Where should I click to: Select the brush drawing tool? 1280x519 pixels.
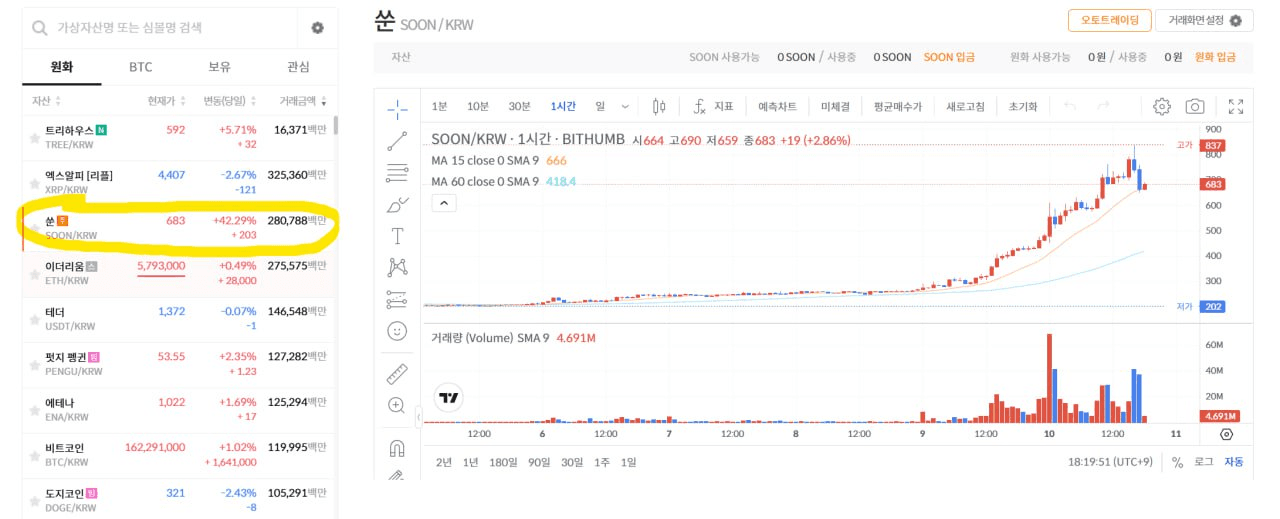click(397, 204)
